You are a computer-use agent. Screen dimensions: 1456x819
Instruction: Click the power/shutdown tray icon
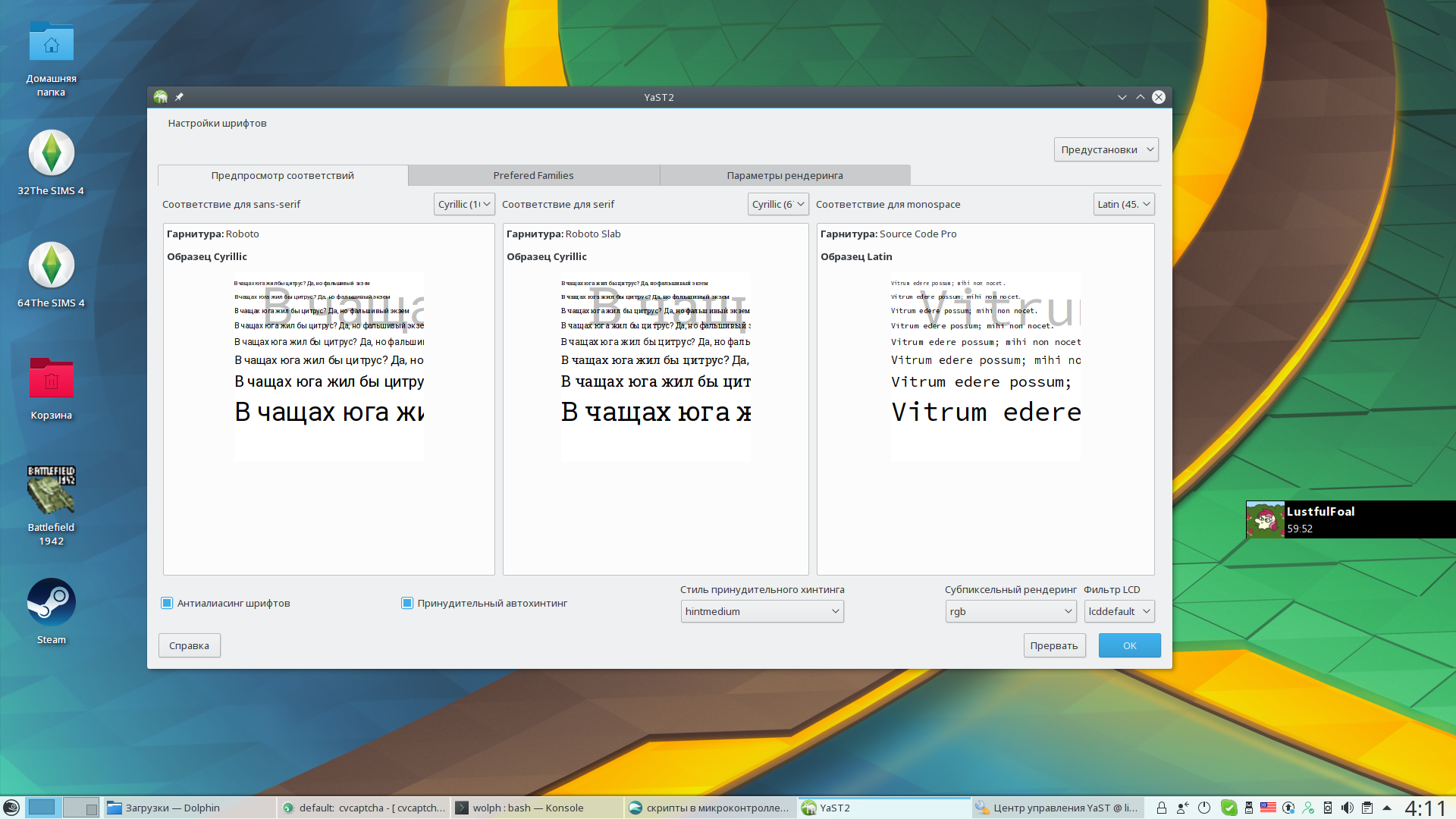point(1204,808)
